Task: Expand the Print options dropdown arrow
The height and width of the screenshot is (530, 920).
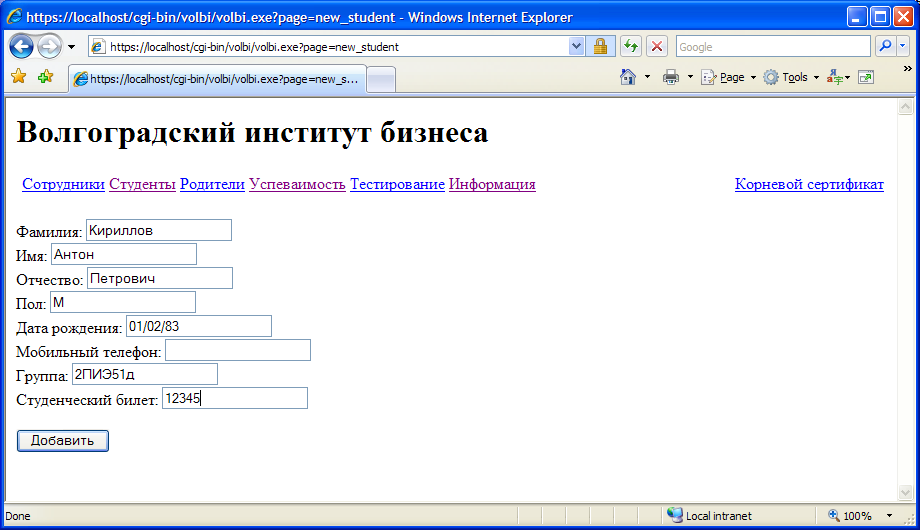Action: click(690, 77)
